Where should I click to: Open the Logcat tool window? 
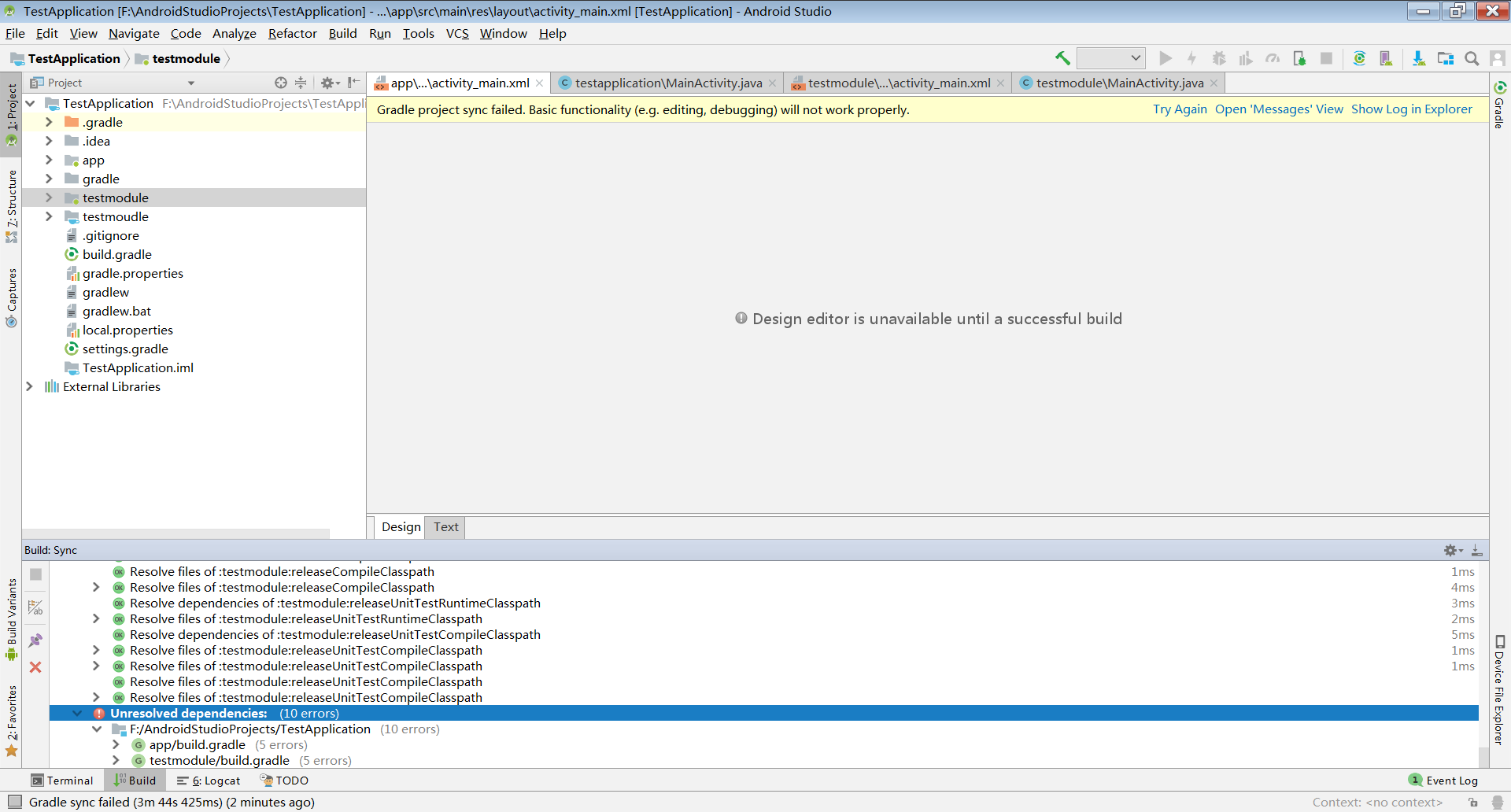(x=209, y=781)
